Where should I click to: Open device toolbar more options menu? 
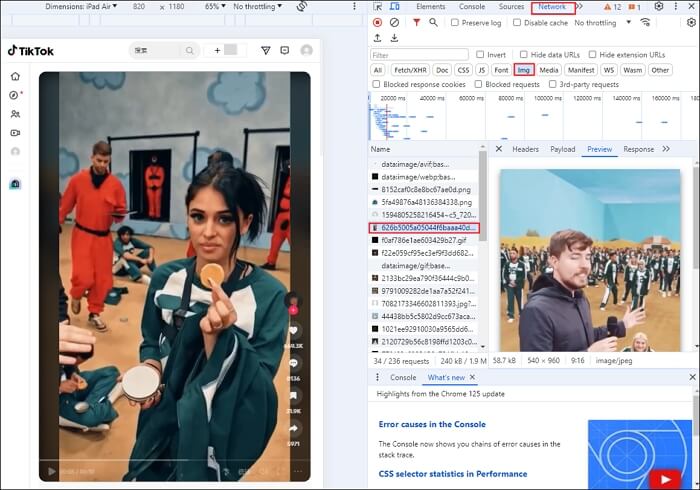[354, 6]
